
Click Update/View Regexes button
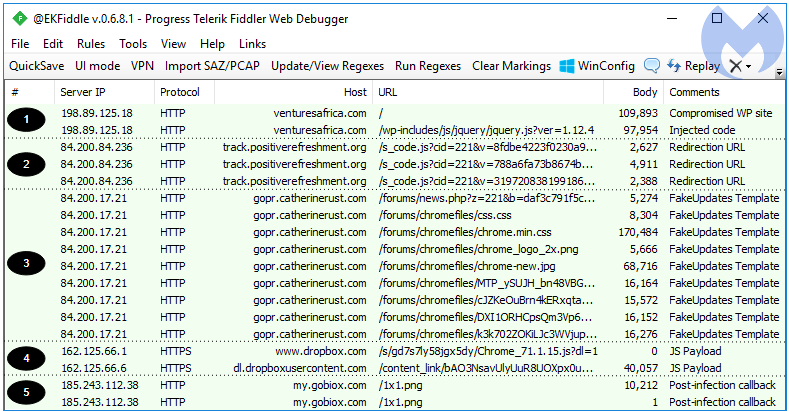coord(328,66)
